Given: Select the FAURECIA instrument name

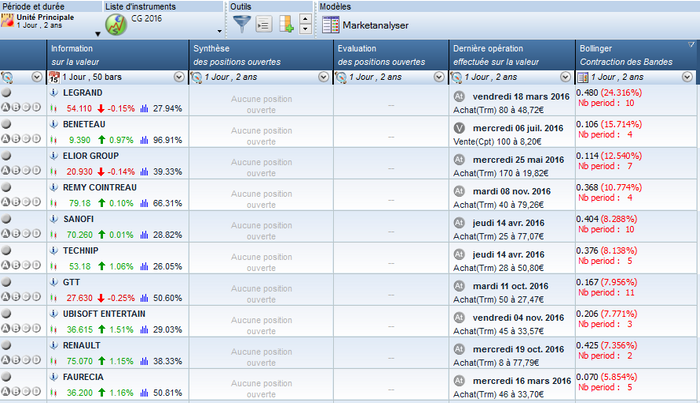Looking at the screenshot, I should point(83,377).
